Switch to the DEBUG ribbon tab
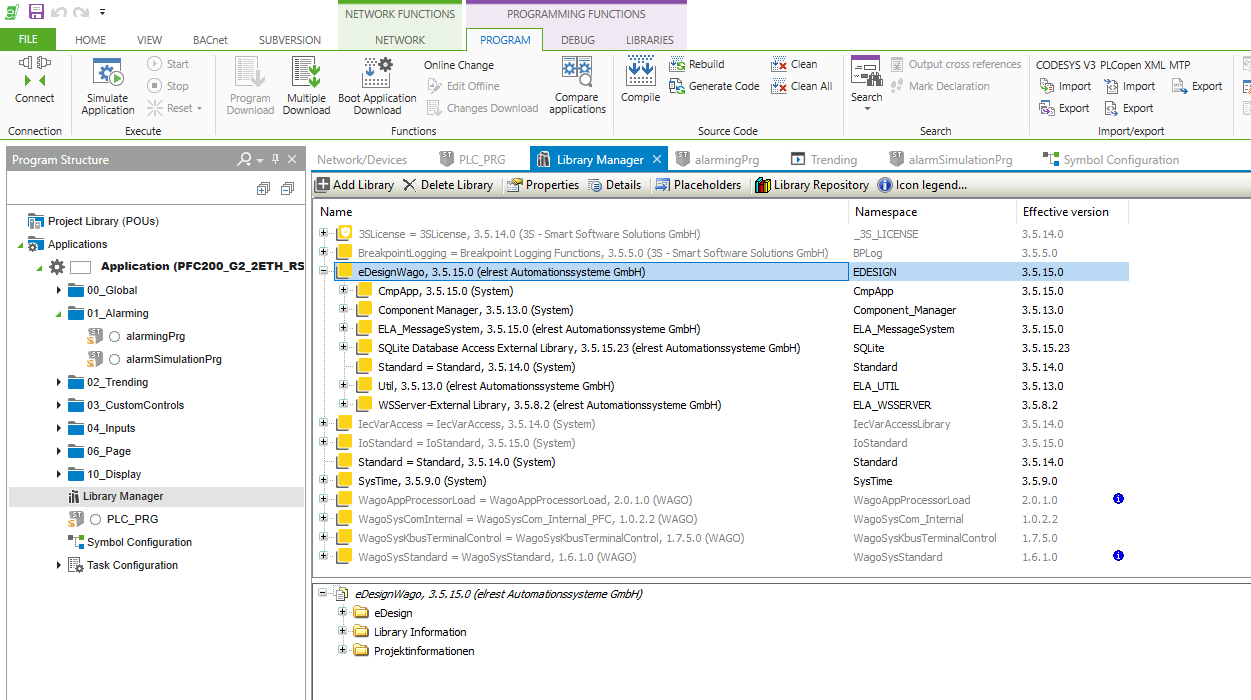1251x700 pixels. point(577,40)
